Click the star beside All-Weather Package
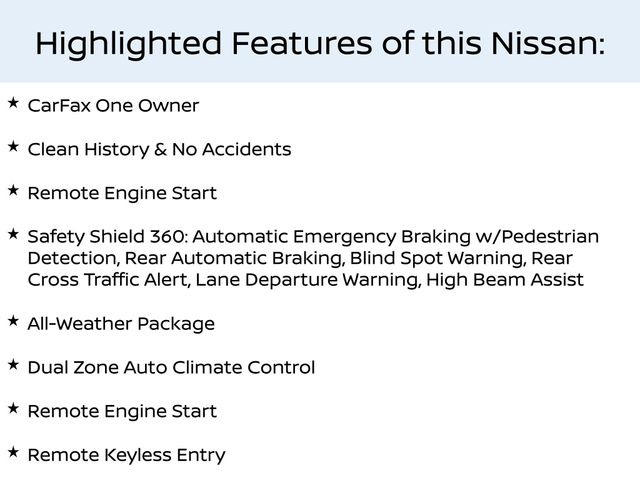Image resolution: width=640 pixels, height=480 pixels. pos(12,321)
